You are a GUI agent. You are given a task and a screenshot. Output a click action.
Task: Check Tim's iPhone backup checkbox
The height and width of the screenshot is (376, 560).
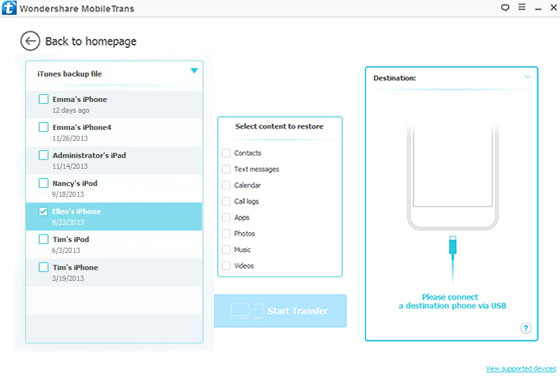click(x=43, y=267)
